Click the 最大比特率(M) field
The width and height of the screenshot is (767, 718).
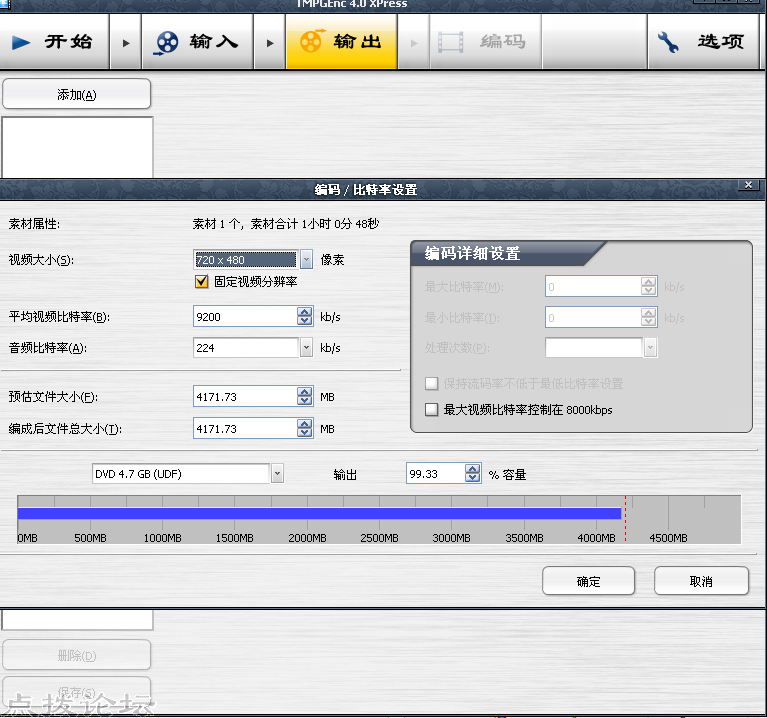coord(593,287)
